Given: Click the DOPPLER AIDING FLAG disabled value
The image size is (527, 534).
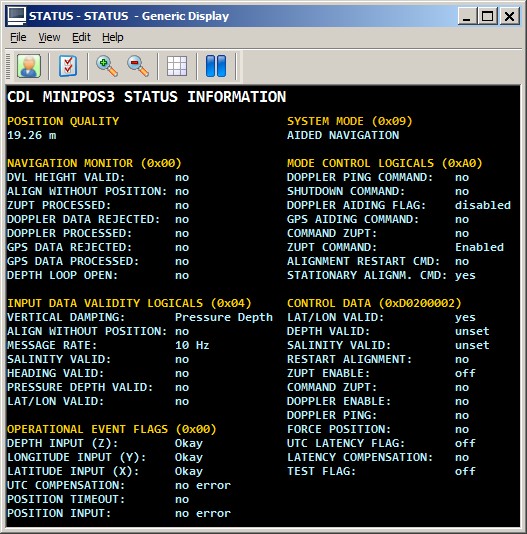Looking at the screenshot, I should (x=483, y=205).
